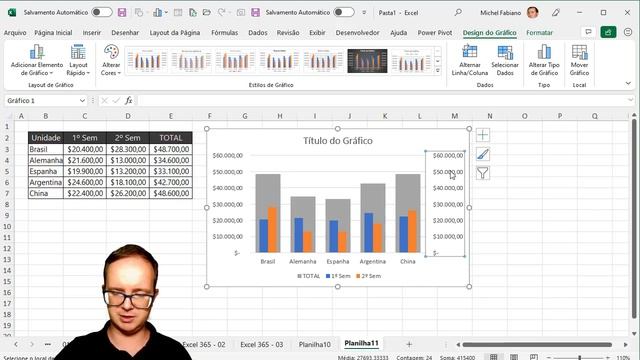The height and width of the screenshot is (360, 640).
Task: Switch to sheet Planilha10
Action: click(315, 344)
